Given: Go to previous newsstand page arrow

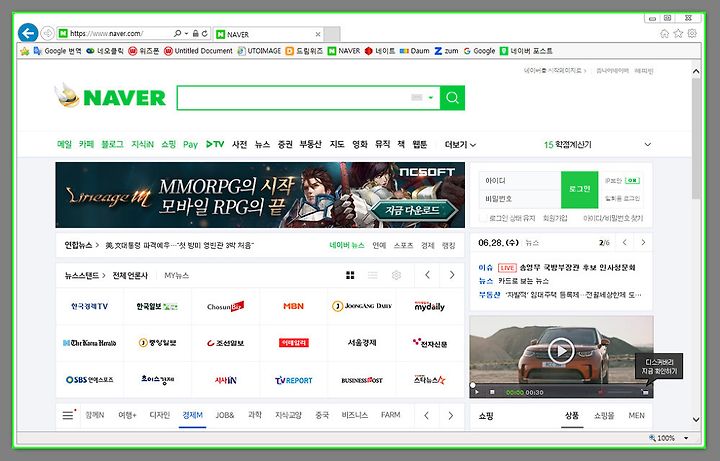Looking at the screenshot, I should [x=427, y=275].
